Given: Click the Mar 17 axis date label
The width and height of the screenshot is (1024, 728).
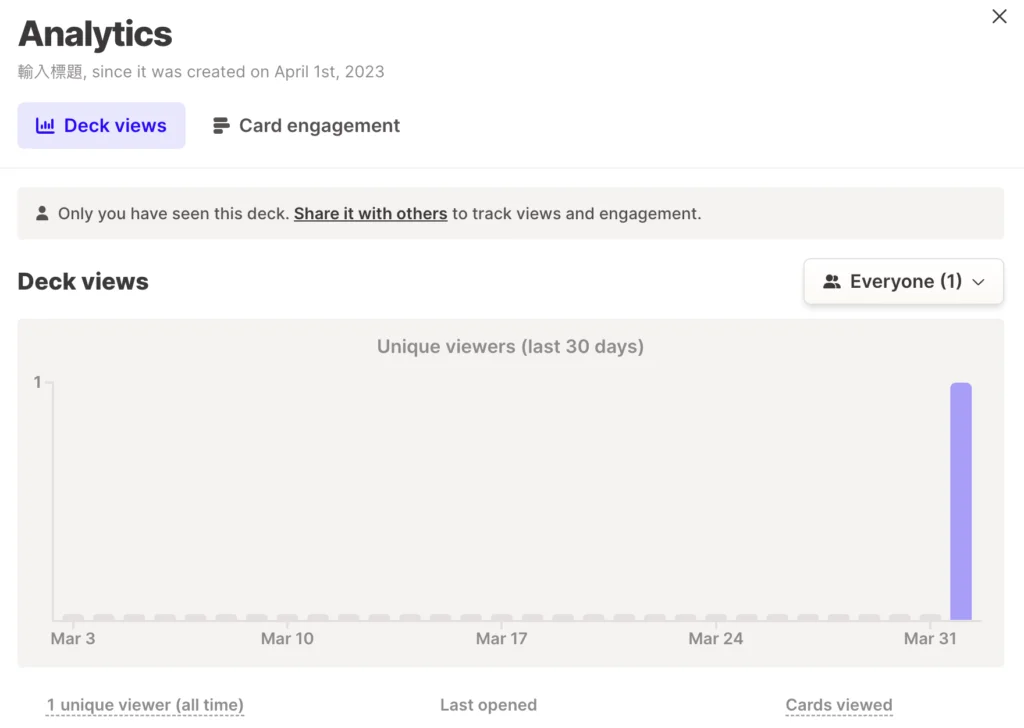Looking at the screenshot, I should [501, 638].
